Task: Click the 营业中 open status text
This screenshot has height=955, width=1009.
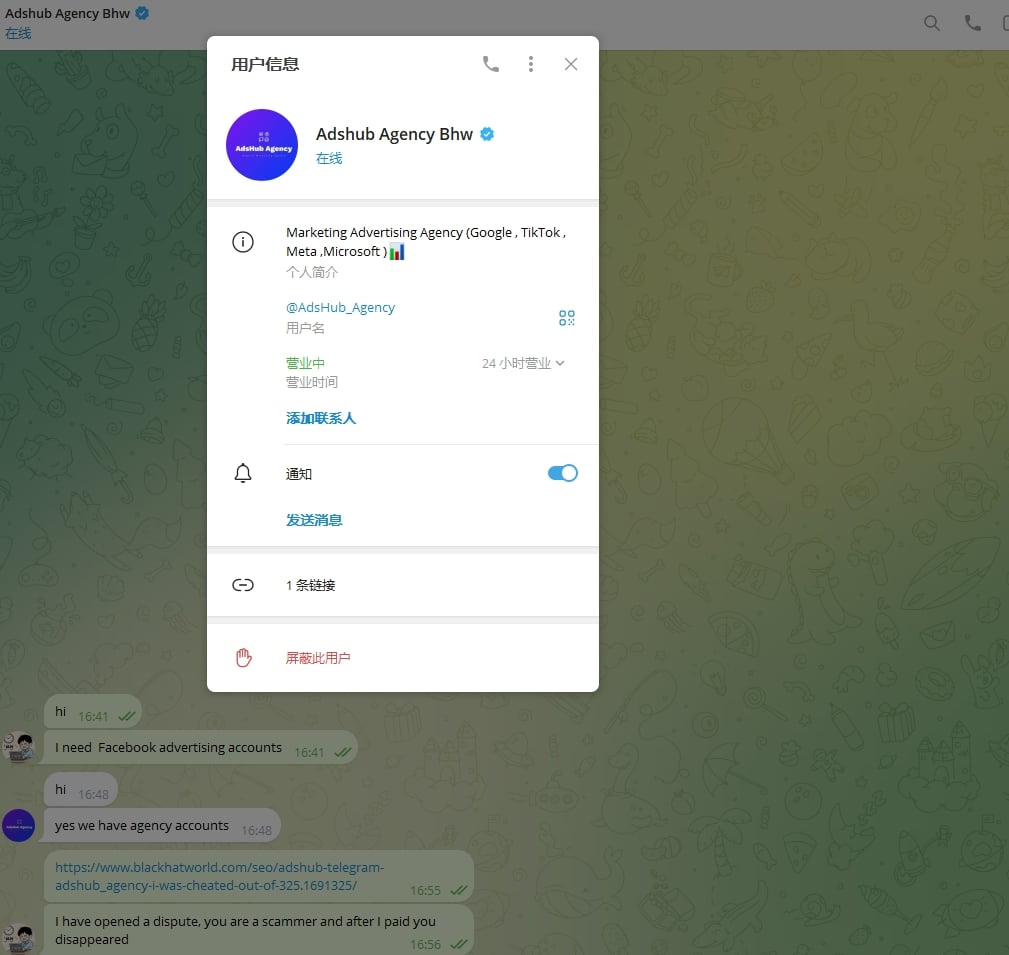Action: coord(305,363)
